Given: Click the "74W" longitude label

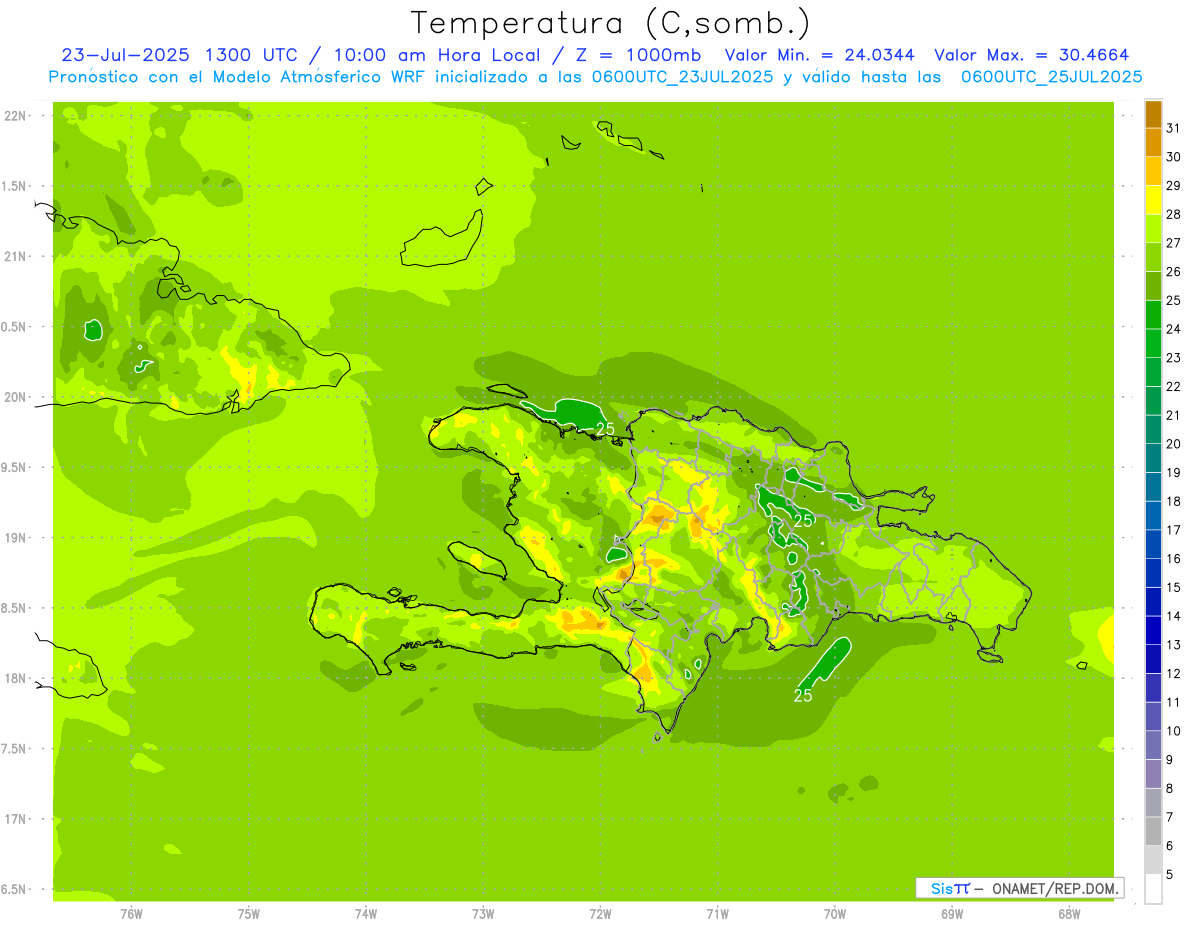Looking at the screenshot, I should (366, 913).
